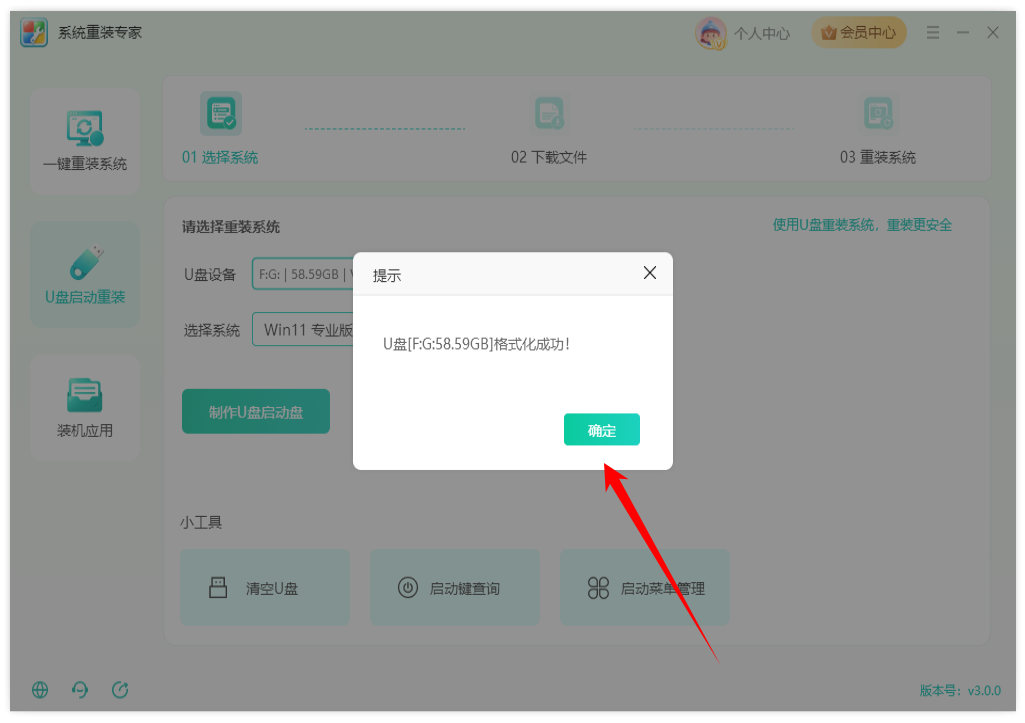
Task: Click the 02 下载文件 step label
Action: coord(549,157)
